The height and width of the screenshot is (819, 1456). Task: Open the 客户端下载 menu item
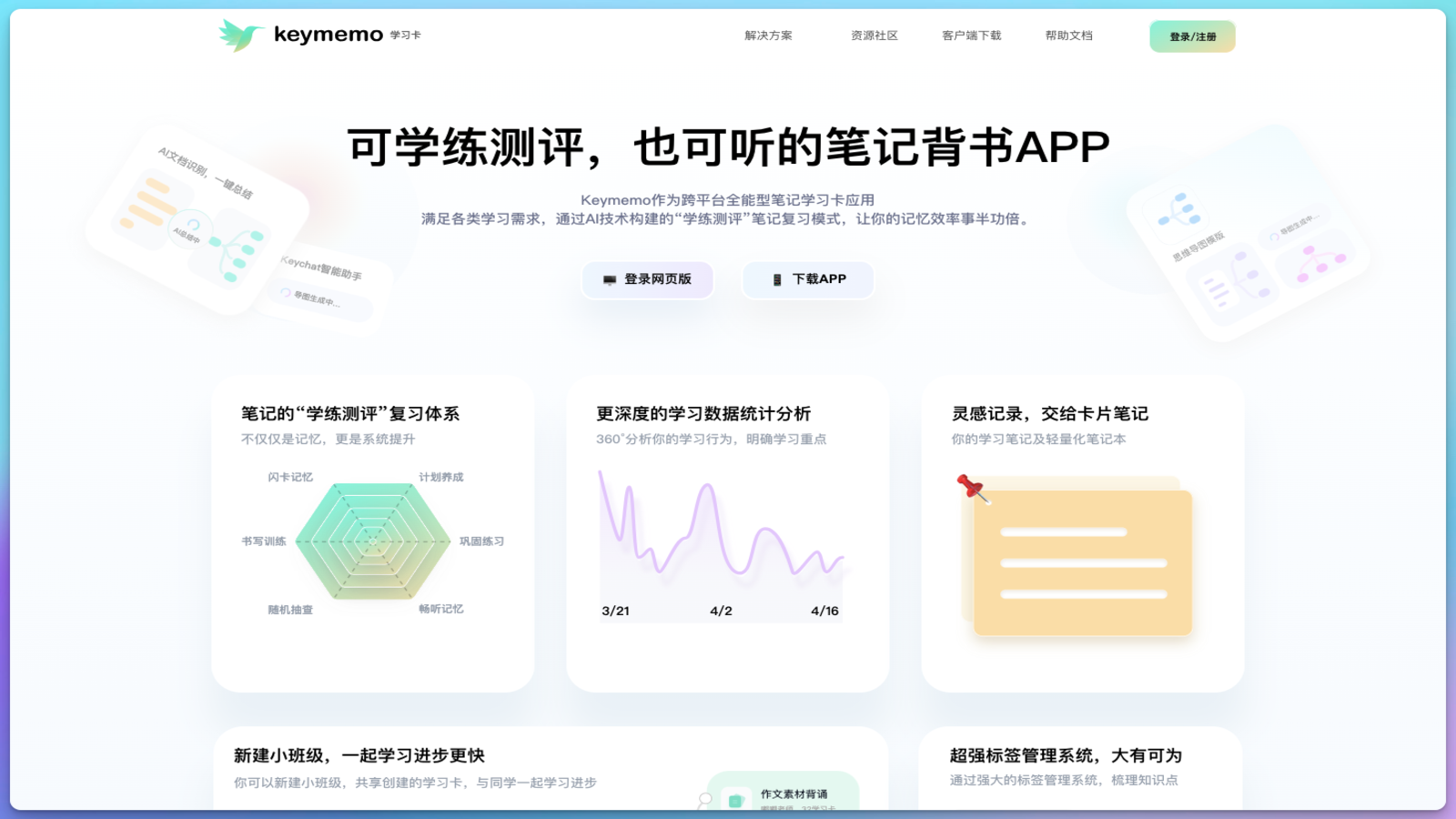click(971, 35)
